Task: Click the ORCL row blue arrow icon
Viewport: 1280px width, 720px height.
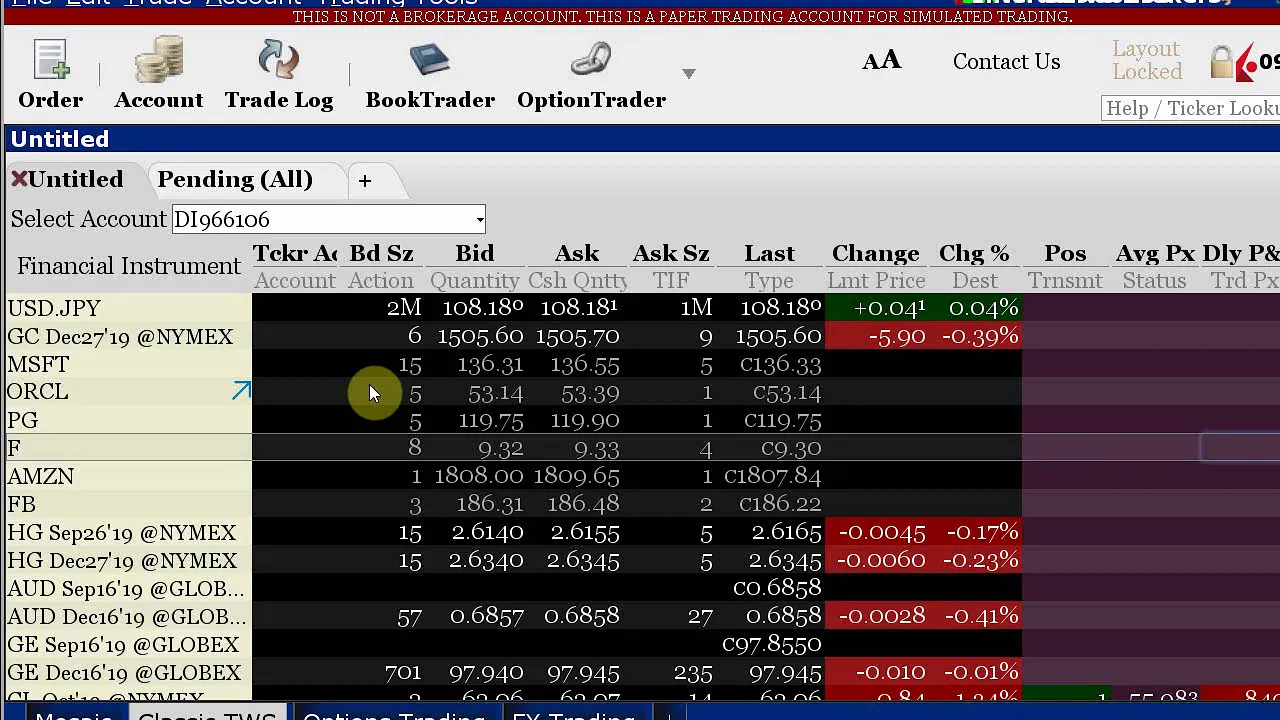Action: click(x=241, y=391)
